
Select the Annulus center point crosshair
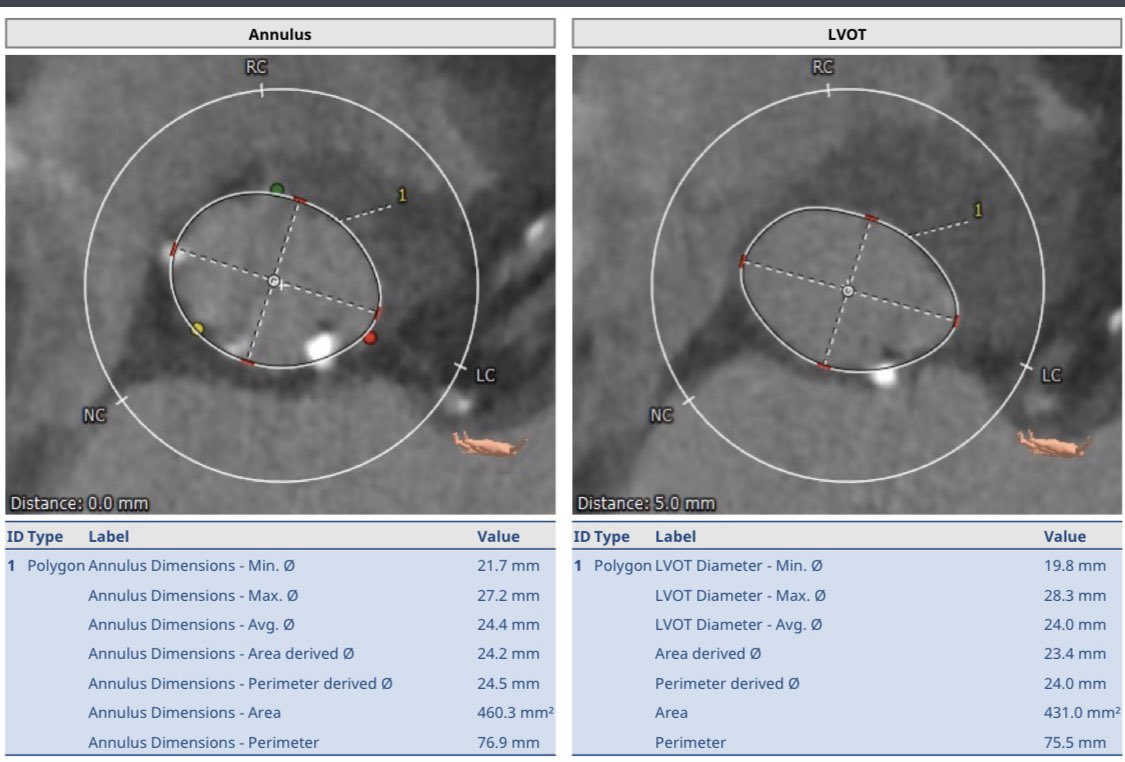(273, 281)
